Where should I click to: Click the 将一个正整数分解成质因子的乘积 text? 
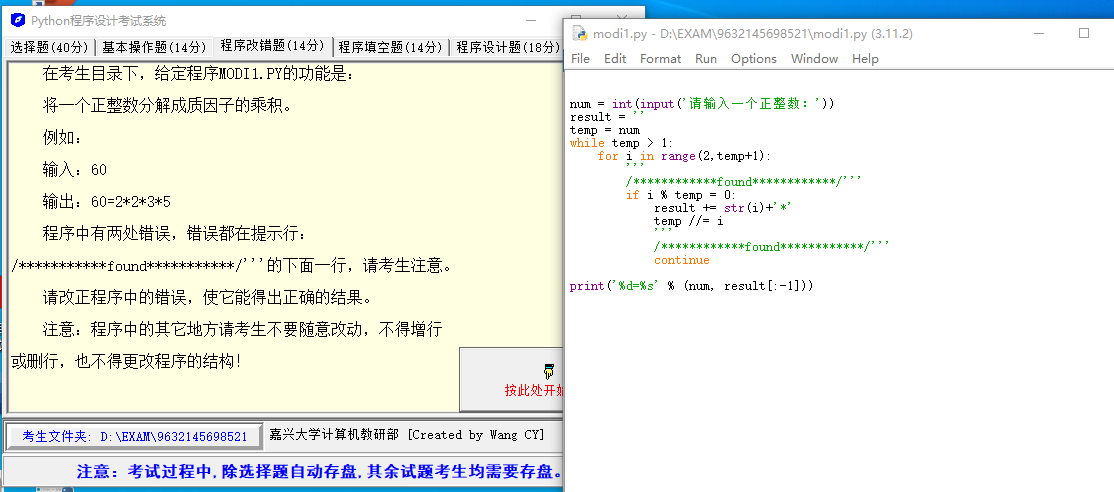coord(167,106)
